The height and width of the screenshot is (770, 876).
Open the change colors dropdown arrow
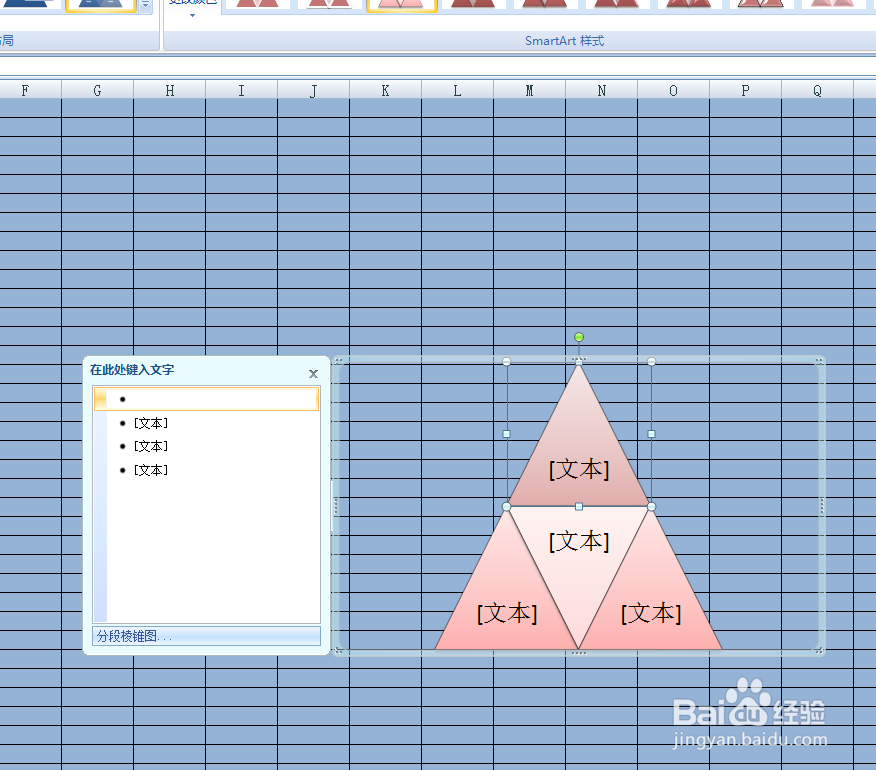(192, 16)
